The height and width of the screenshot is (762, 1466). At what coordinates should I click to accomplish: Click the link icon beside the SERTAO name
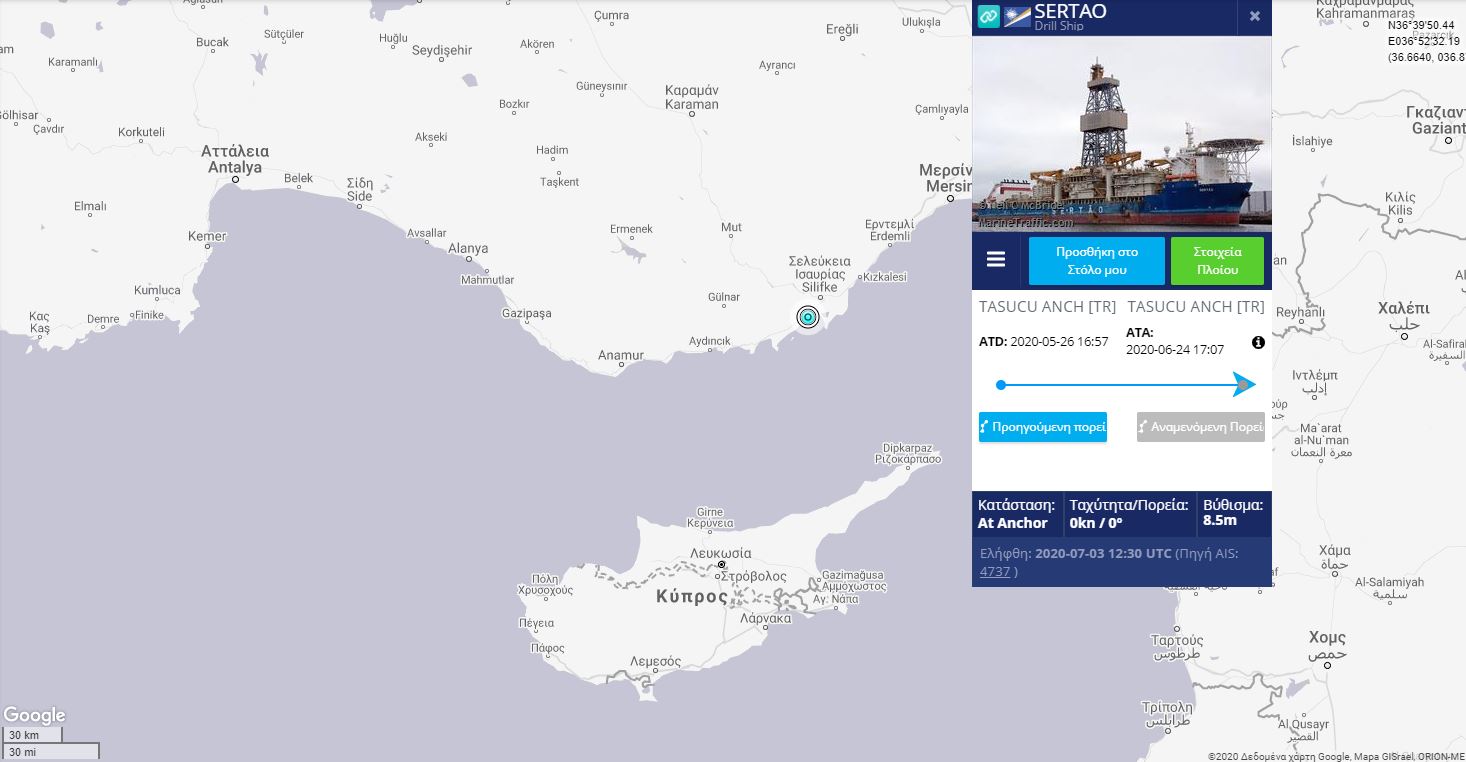(988, 17)
